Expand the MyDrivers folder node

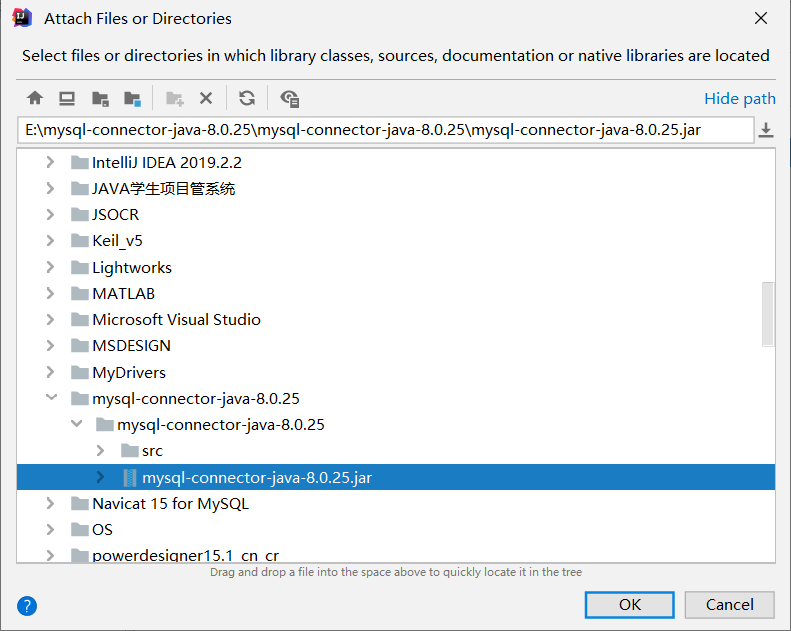tap(50, 372)
